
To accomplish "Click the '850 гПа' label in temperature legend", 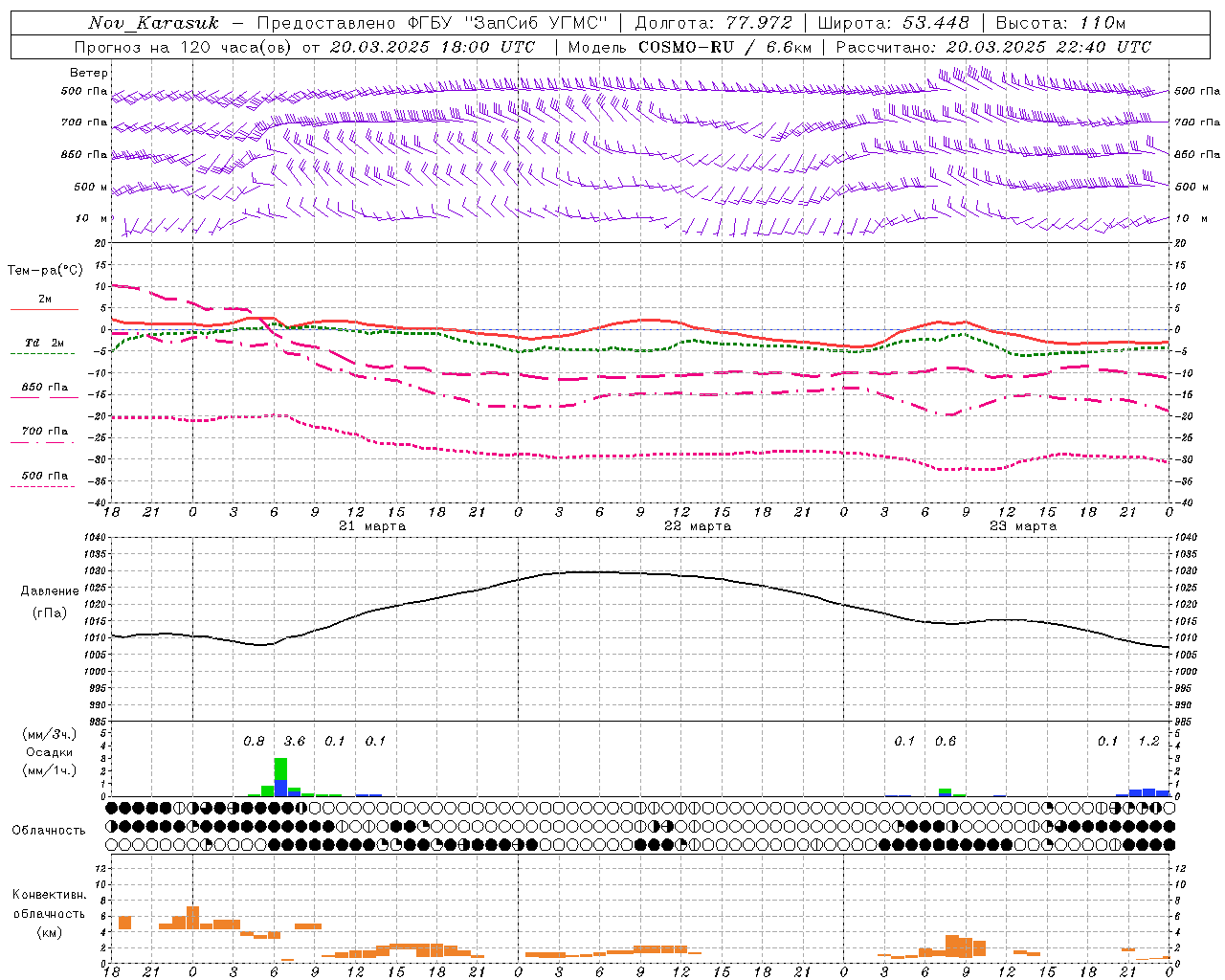I will (x=45, y=388).
